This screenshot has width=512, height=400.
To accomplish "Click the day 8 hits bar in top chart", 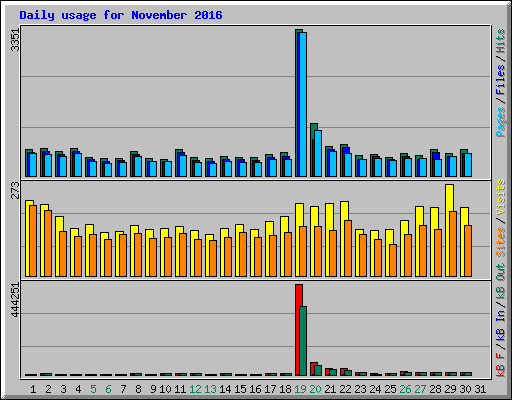I will coord(132,164).
